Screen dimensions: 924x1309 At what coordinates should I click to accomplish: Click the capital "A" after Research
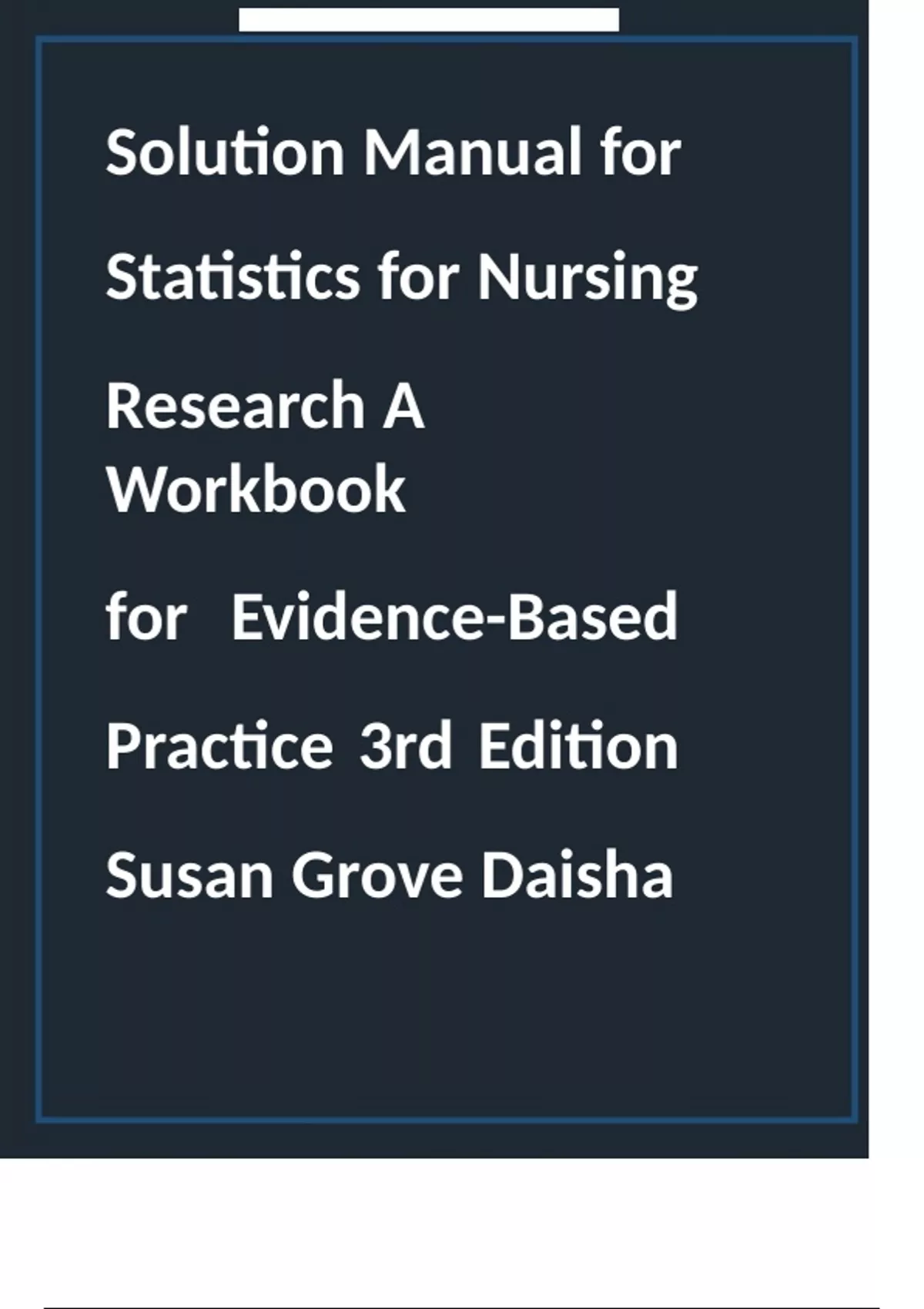(403, 406)
